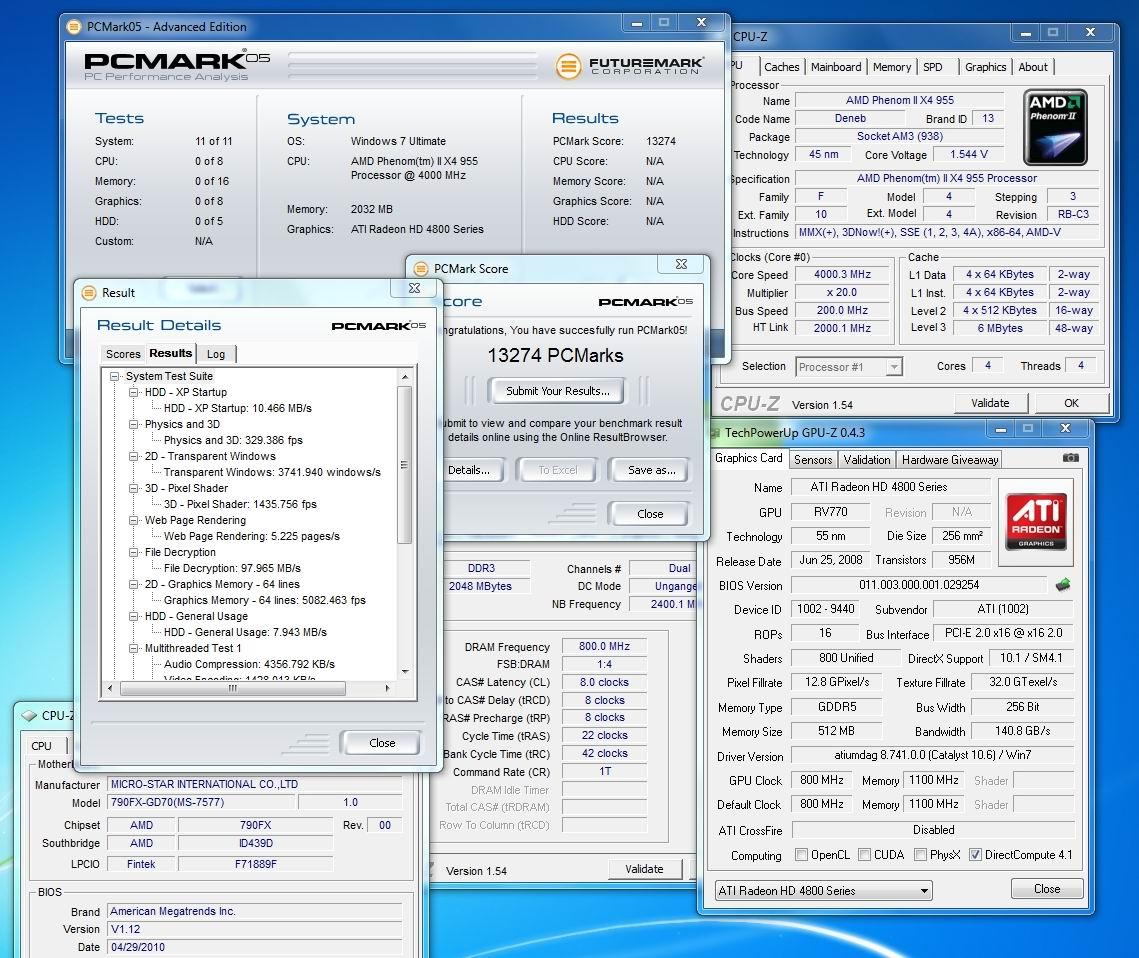Click the Details... button in PCMark Score
1139x958 pixels.
click(469, 470)
